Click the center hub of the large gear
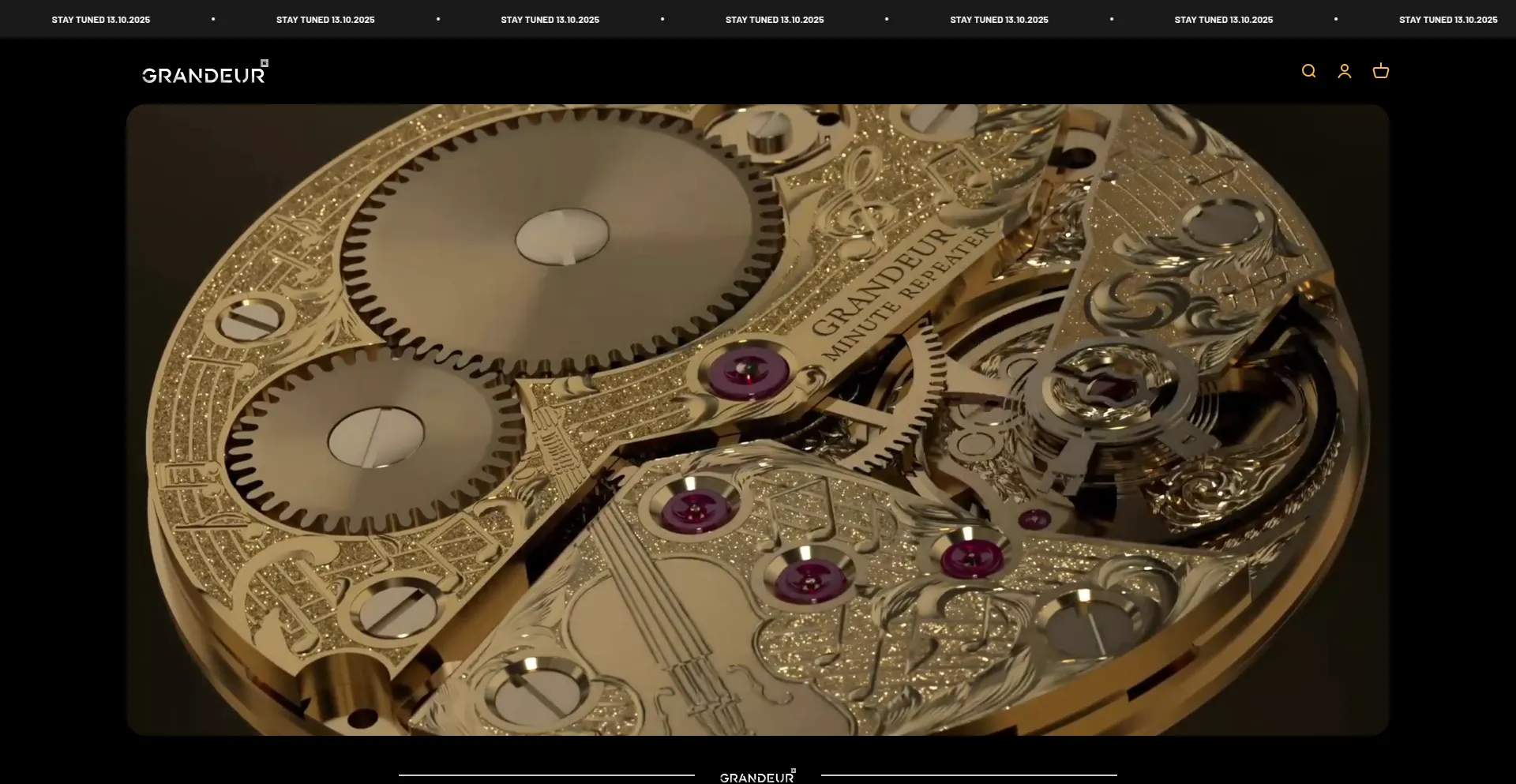1516x784 pixels. tap(562, 236)
